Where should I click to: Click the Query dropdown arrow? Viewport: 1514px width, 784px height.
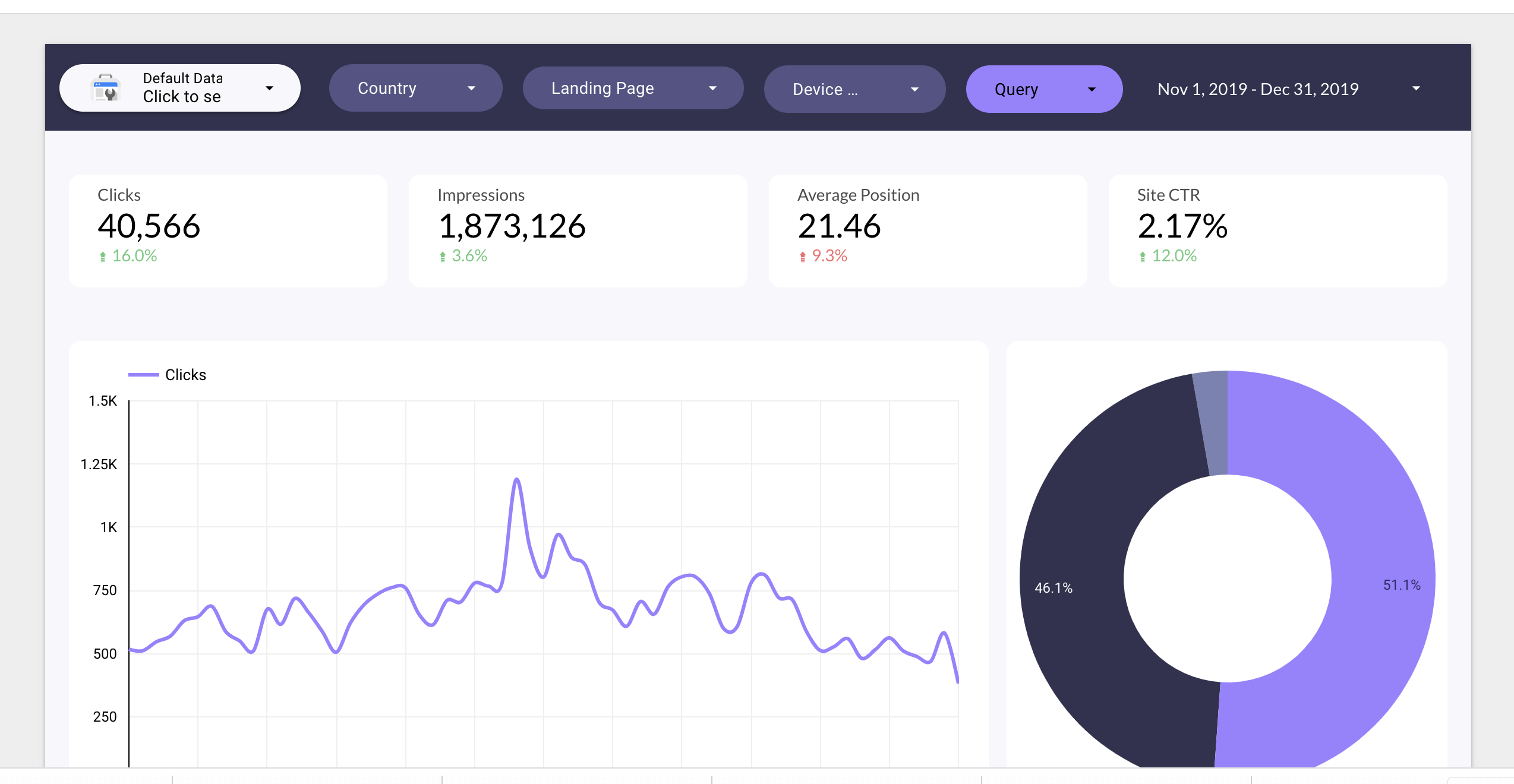pos(1092,90)
